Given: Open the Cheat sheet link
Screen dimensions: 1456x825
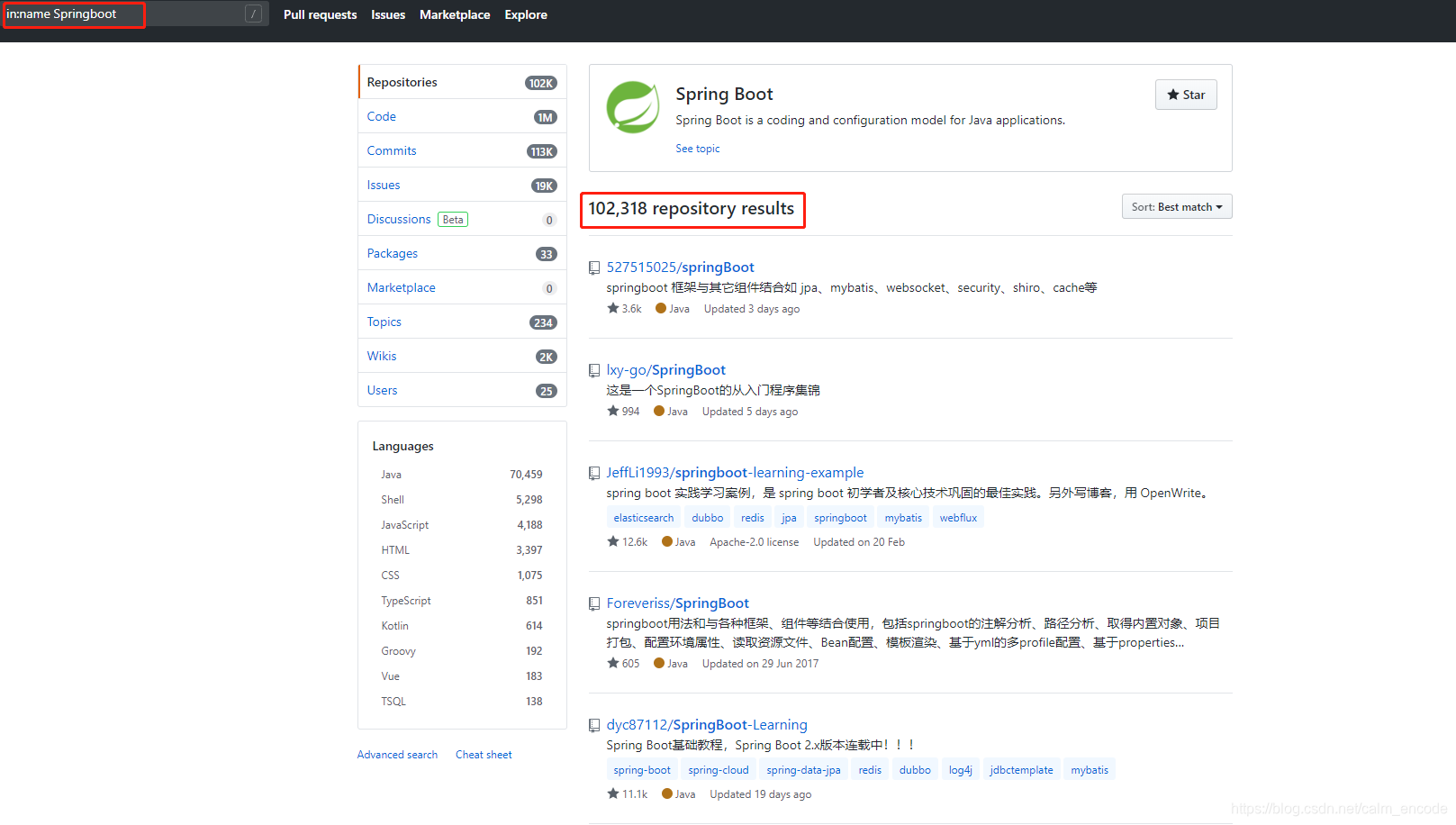Looking at the screenshot, I should click(x=484, y=755).
